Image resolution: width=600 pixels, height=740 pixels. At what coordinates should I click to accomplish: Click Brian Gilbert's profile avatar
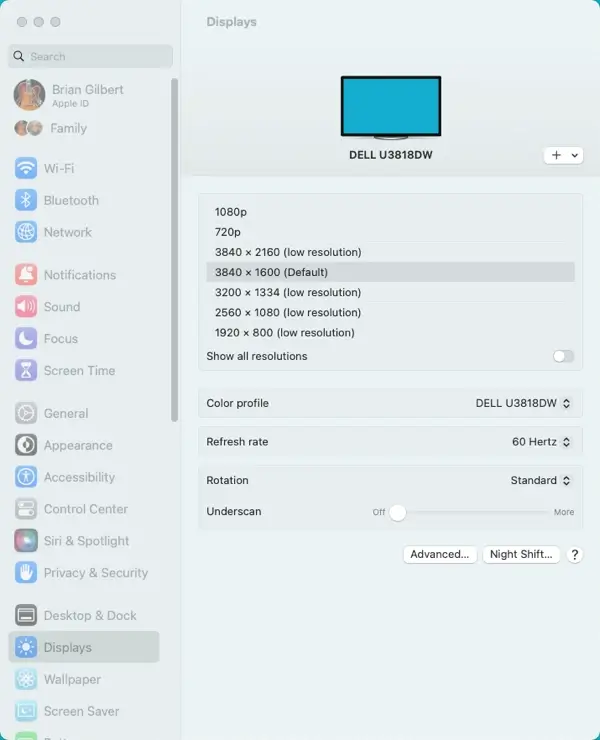tap(29, 95)
